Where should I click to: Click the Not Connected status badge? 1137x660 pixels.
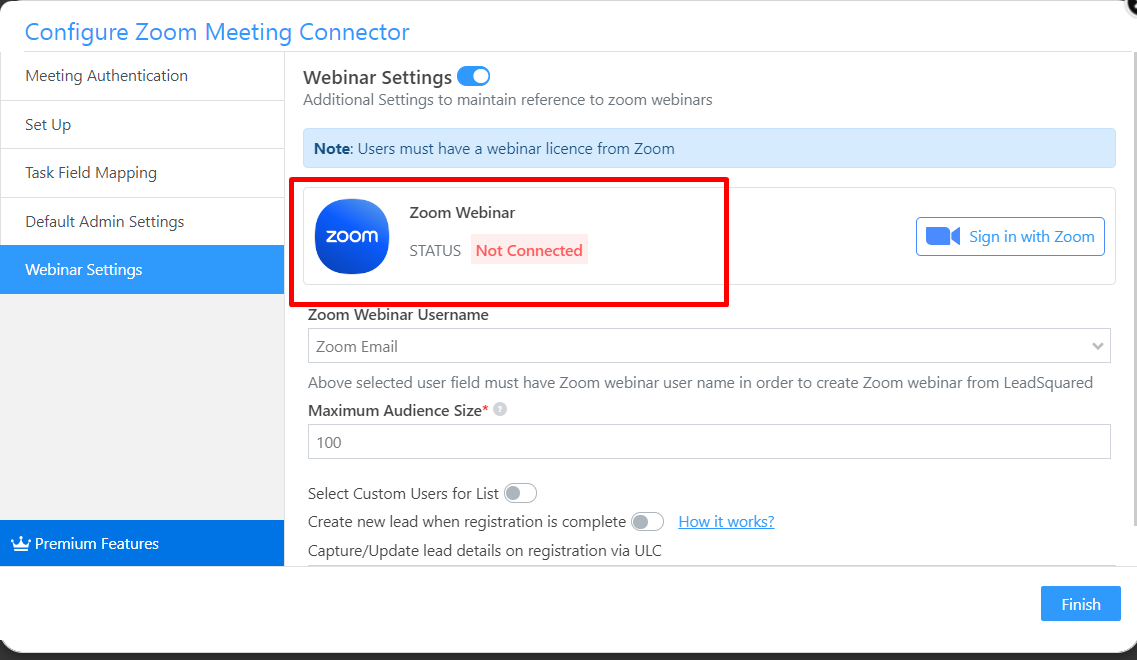tap(529, 250)
